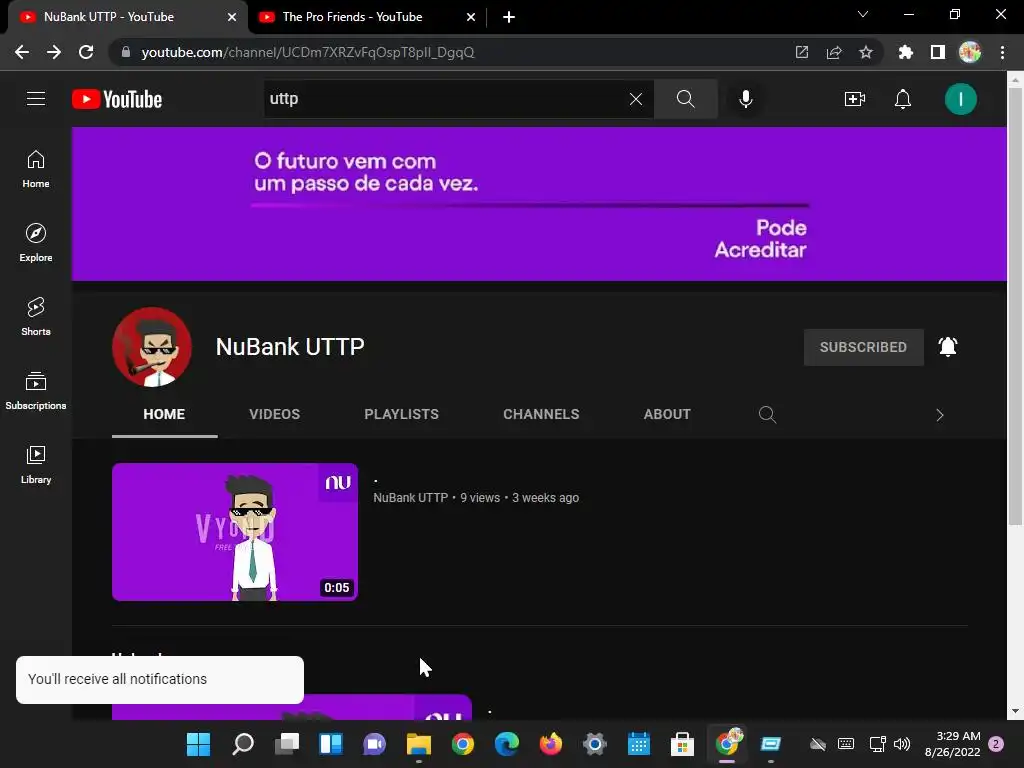Start voice search with the microphone icon

pos(745,99)
